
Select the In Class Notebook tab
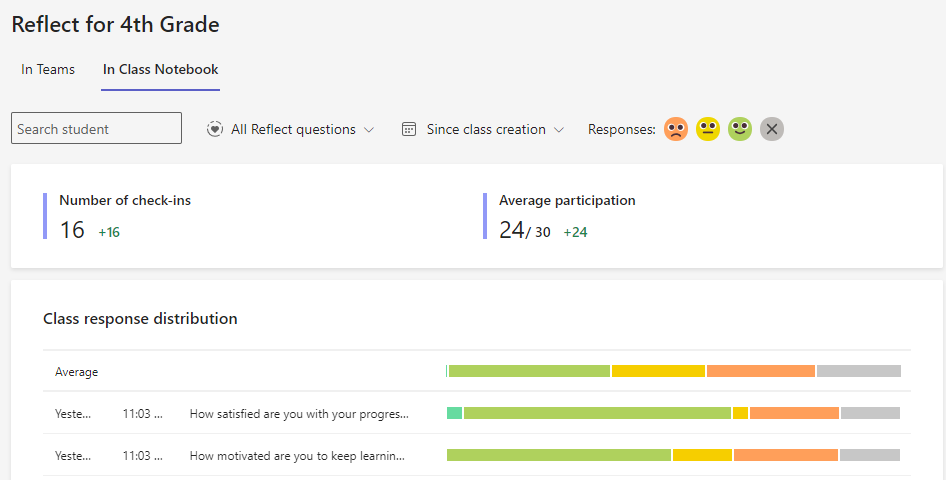pos(160,69)
